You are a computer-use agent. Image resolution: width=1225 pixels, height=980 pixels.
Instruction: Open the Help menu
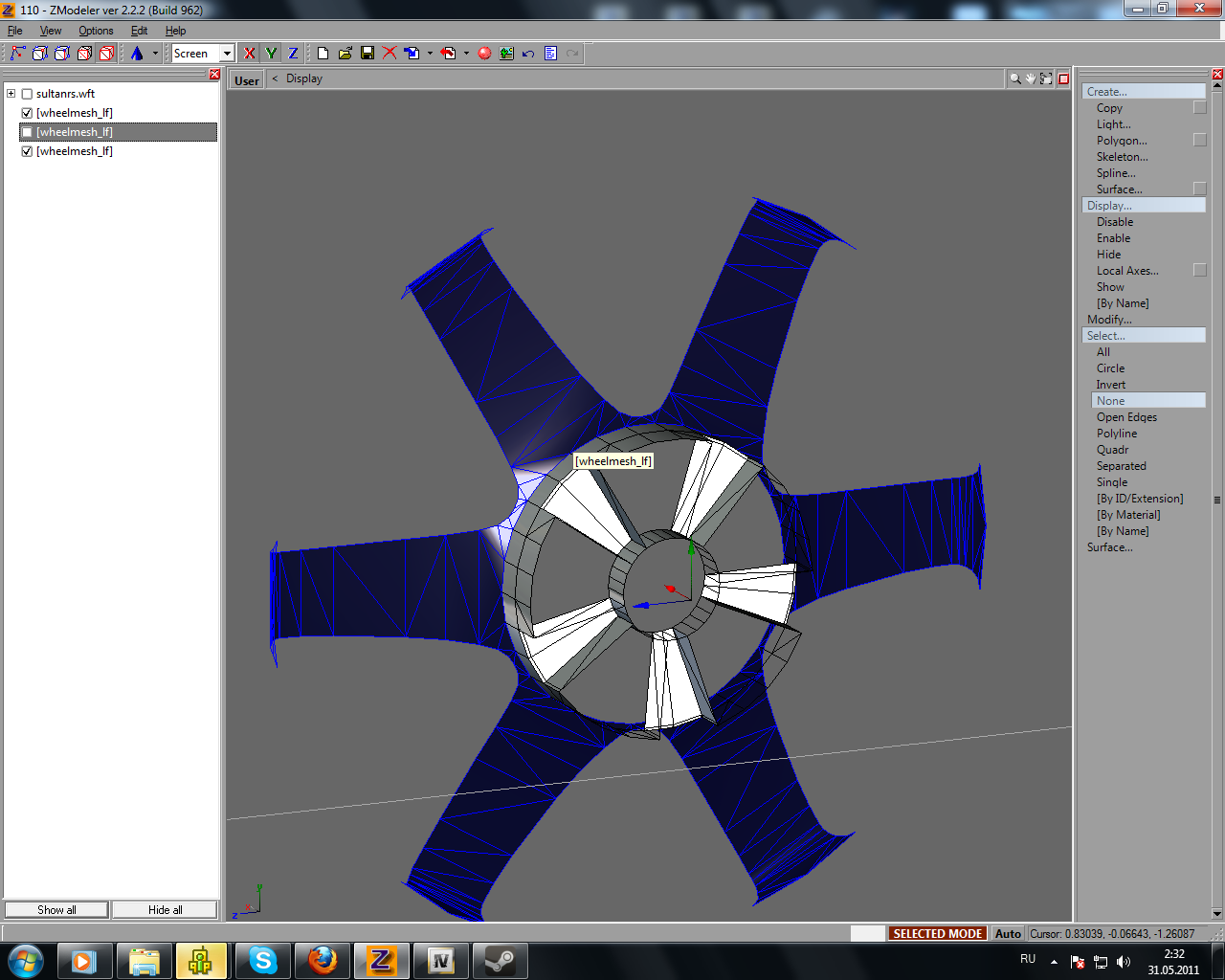pyautogui.click(x=176, y=31)
